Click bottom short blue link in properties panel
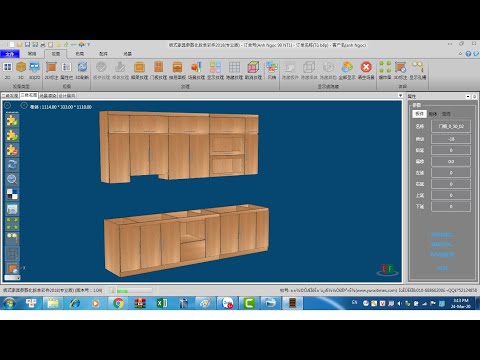The height and width of the screenshot is (360, 480). point(442,268)
